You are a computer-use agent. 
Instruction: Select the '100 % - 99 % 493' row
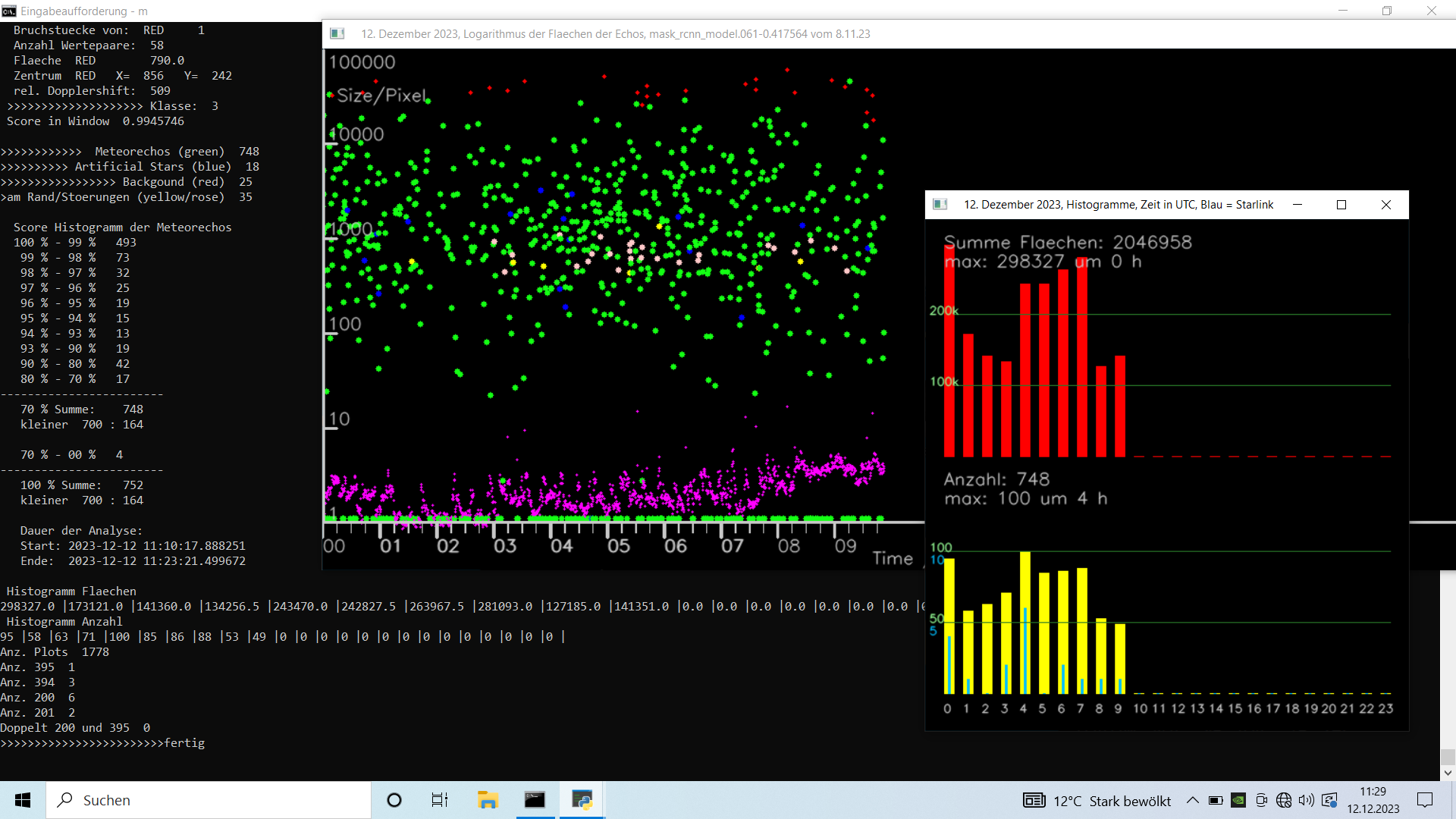coord(75,243)
